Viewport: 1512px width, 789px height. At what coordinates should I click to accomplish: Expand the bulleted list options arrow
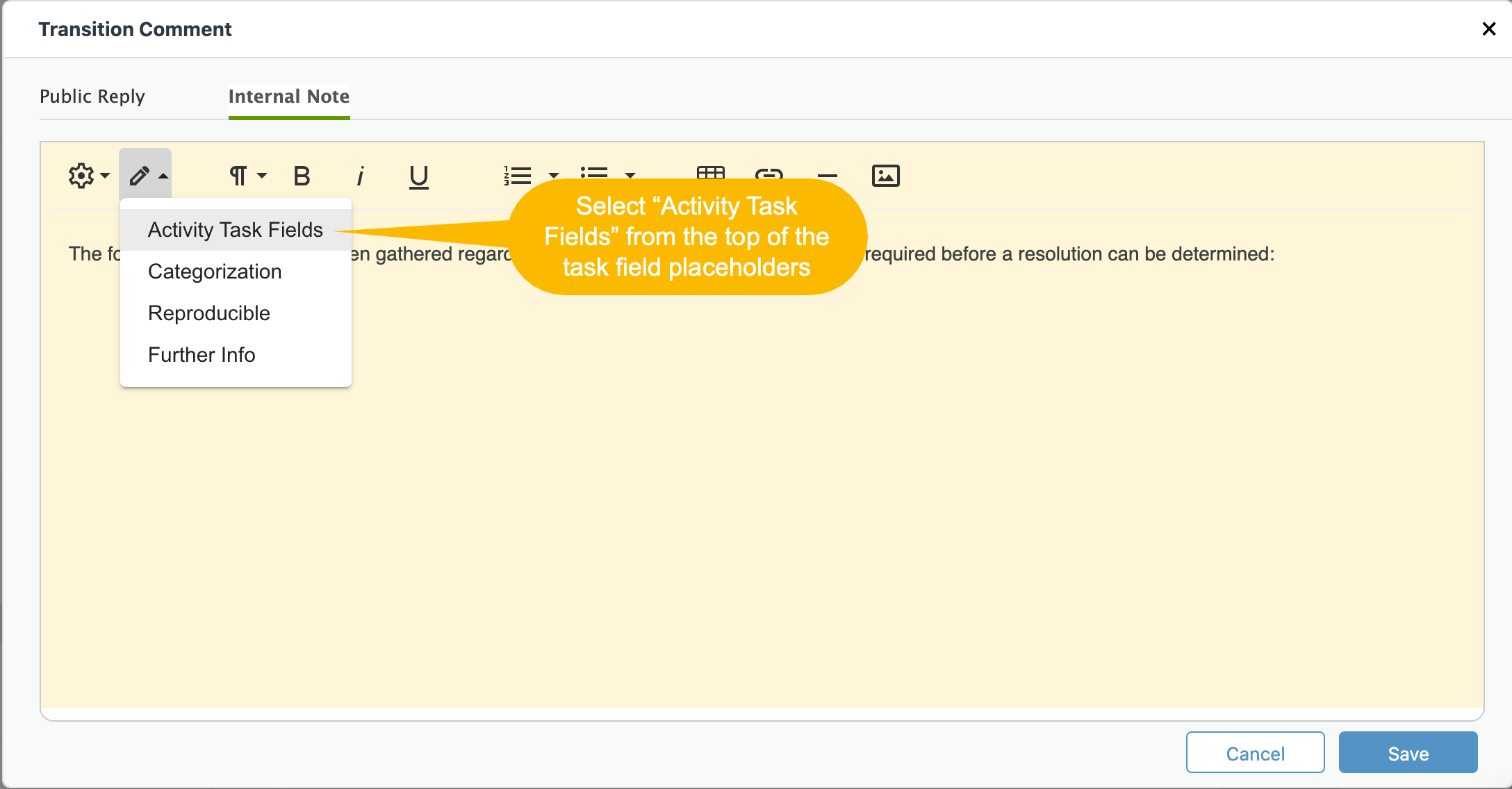(x=630, y=175)
